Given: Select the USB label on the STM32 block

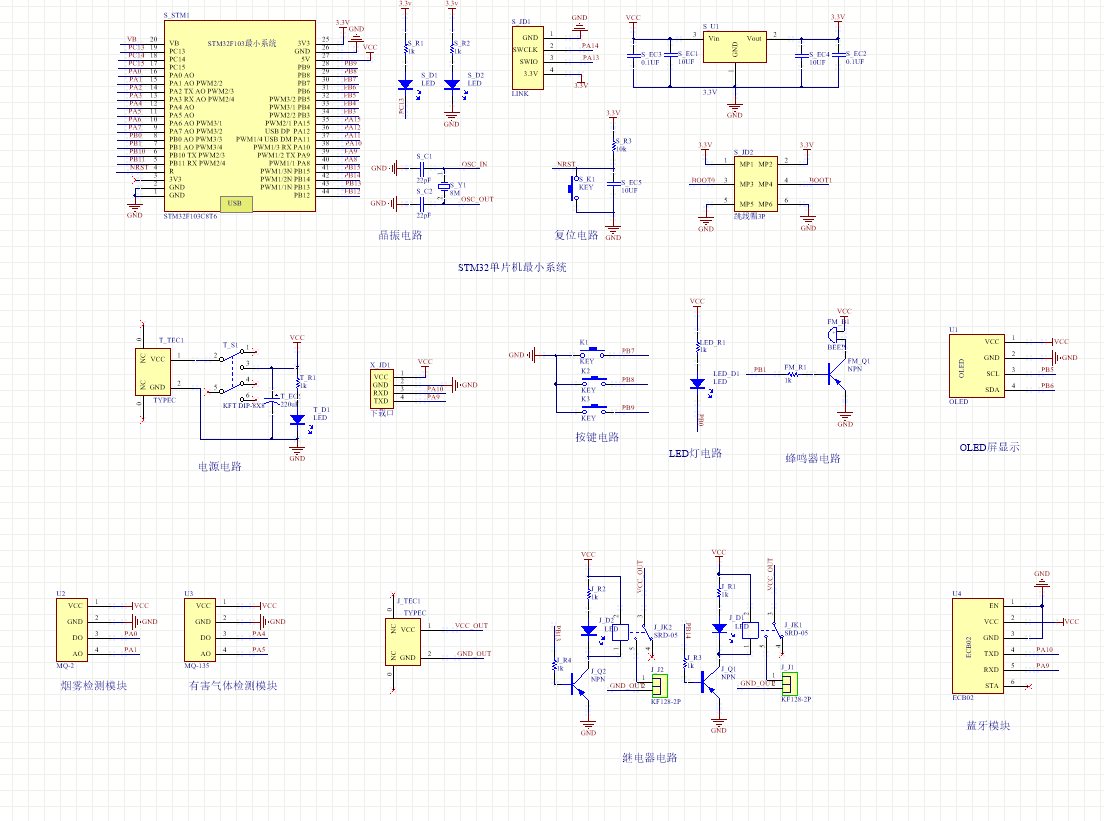Looking at the screenshot, I should [235, 203].
